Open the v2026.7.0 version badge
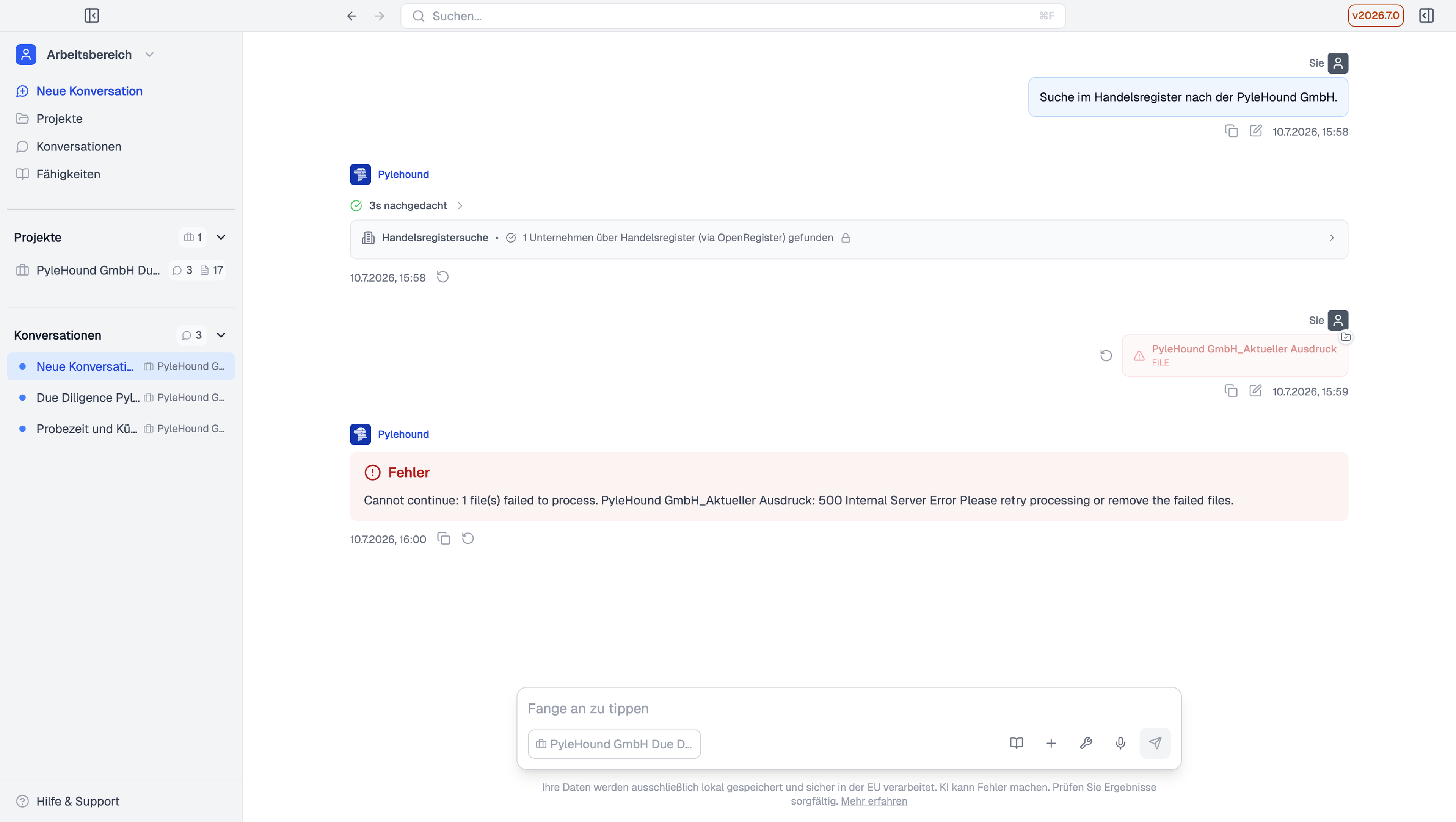The width and height of the screenshot is (1456, 822). [1375, 16]
